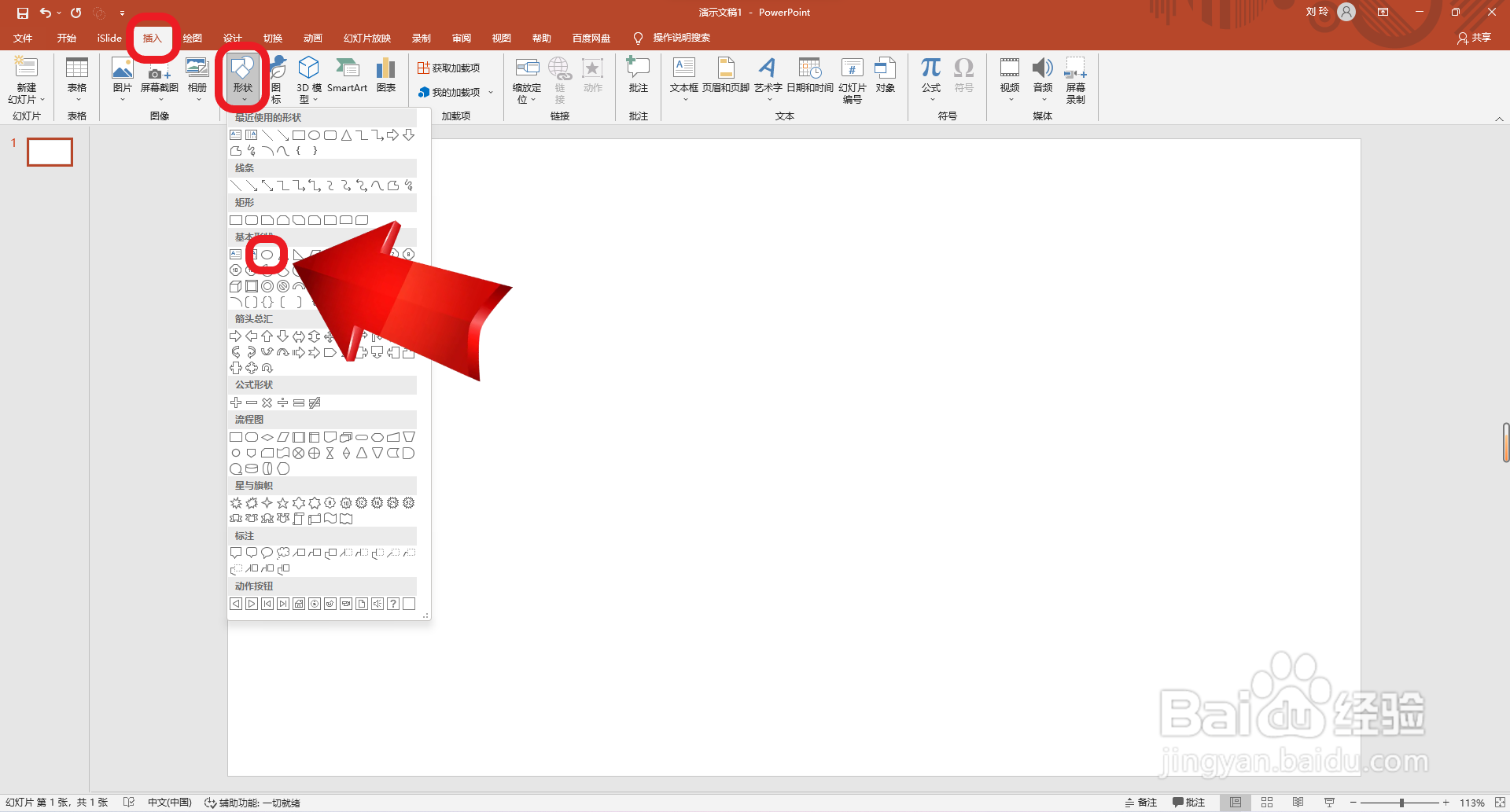Choose the double-headed arrow line connector
Image resolution: width=1510 pixels, height=812 pixels.
click(x=267, y=186)
